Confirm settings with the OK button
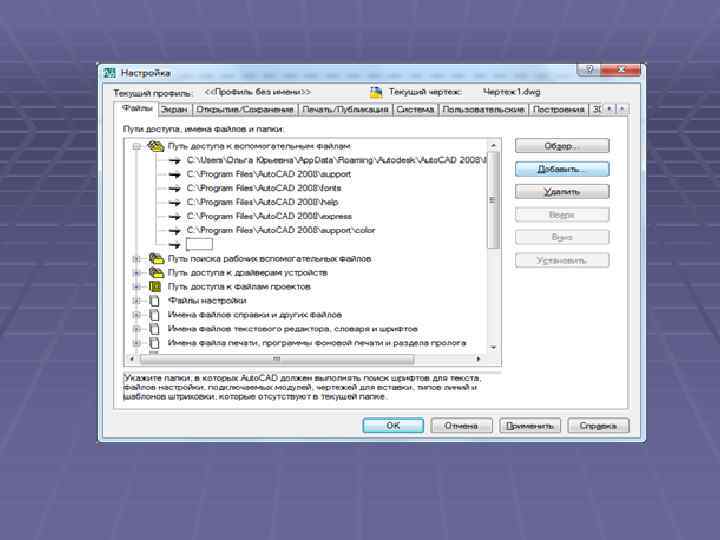Screen dimensions: 720x540 [x=393, y=426]
